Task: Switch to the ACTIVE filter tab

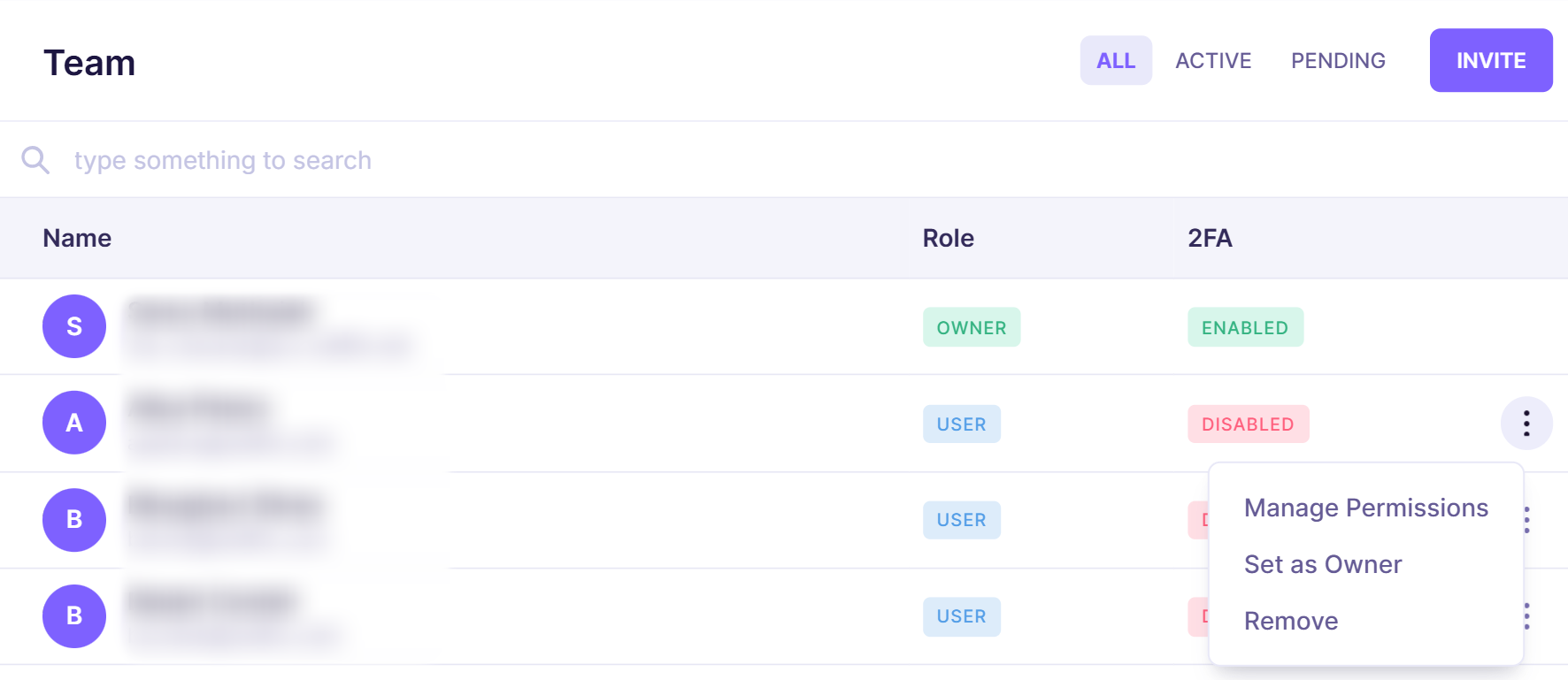Action: (x=1213, y=60)
